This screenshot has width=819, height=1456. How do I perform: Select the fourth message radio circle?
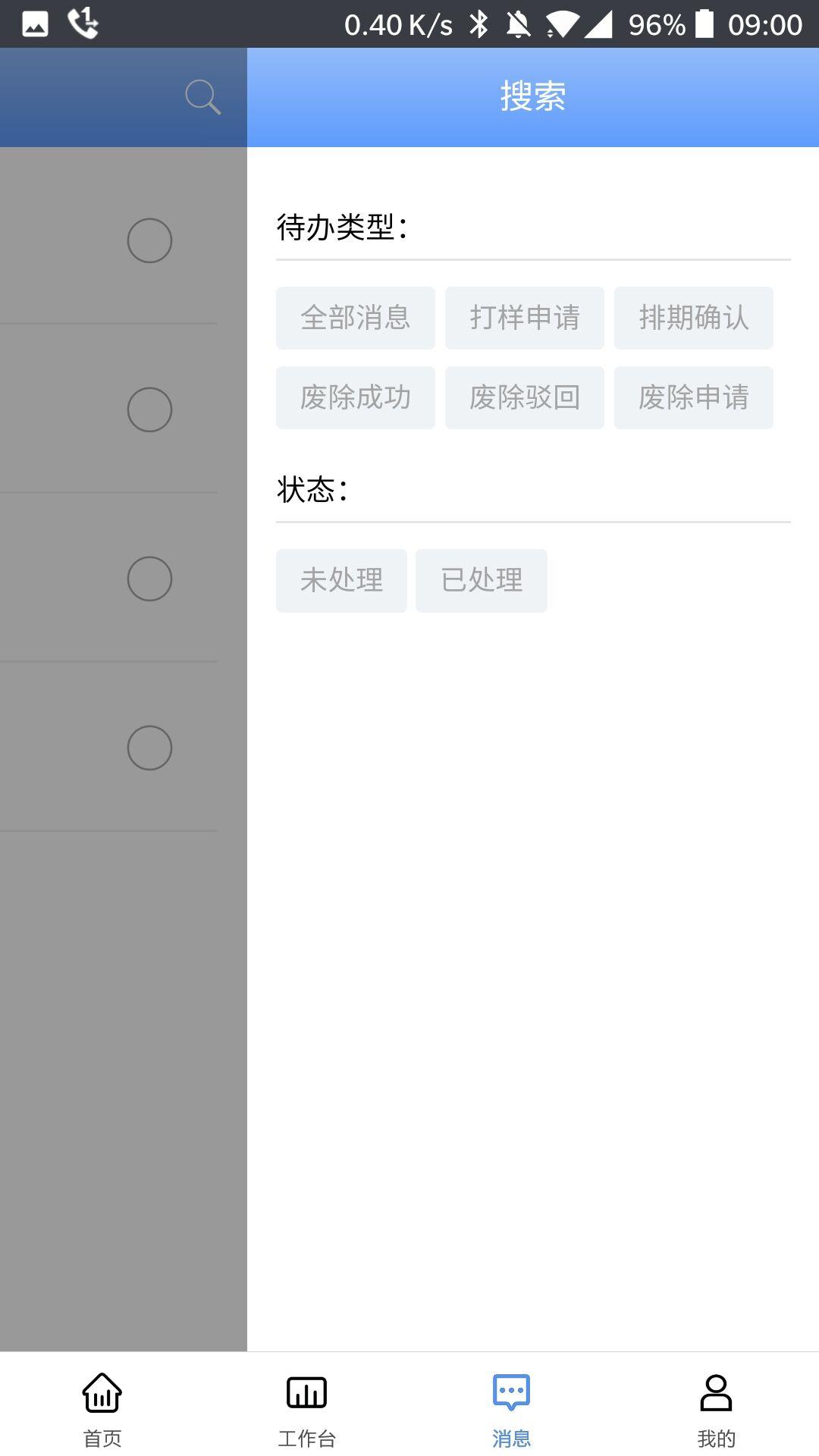[149, 748]
